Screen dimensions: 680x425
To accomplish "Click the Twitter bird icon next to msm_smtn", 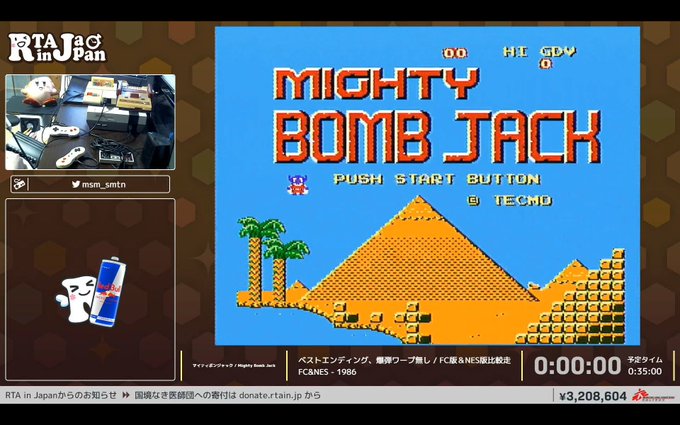I will pos(76,184).
